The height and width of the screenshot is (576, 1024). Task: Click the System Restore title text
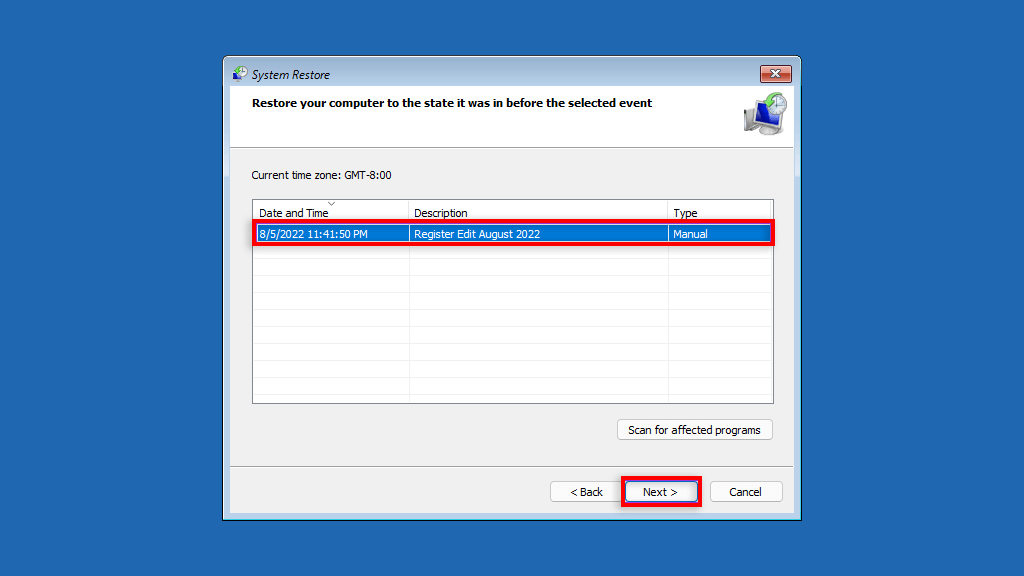coord(291,75)
